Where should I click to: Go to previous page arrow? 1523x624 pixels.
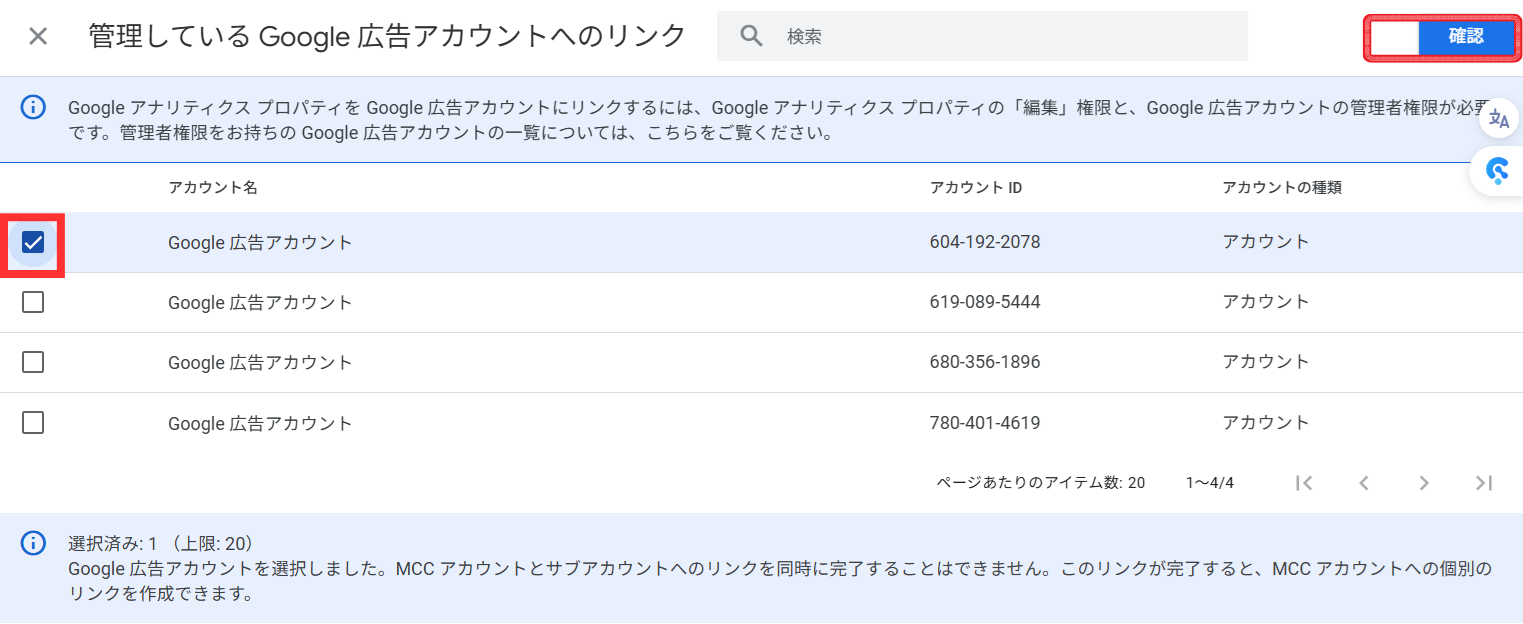click(1363, 483)
